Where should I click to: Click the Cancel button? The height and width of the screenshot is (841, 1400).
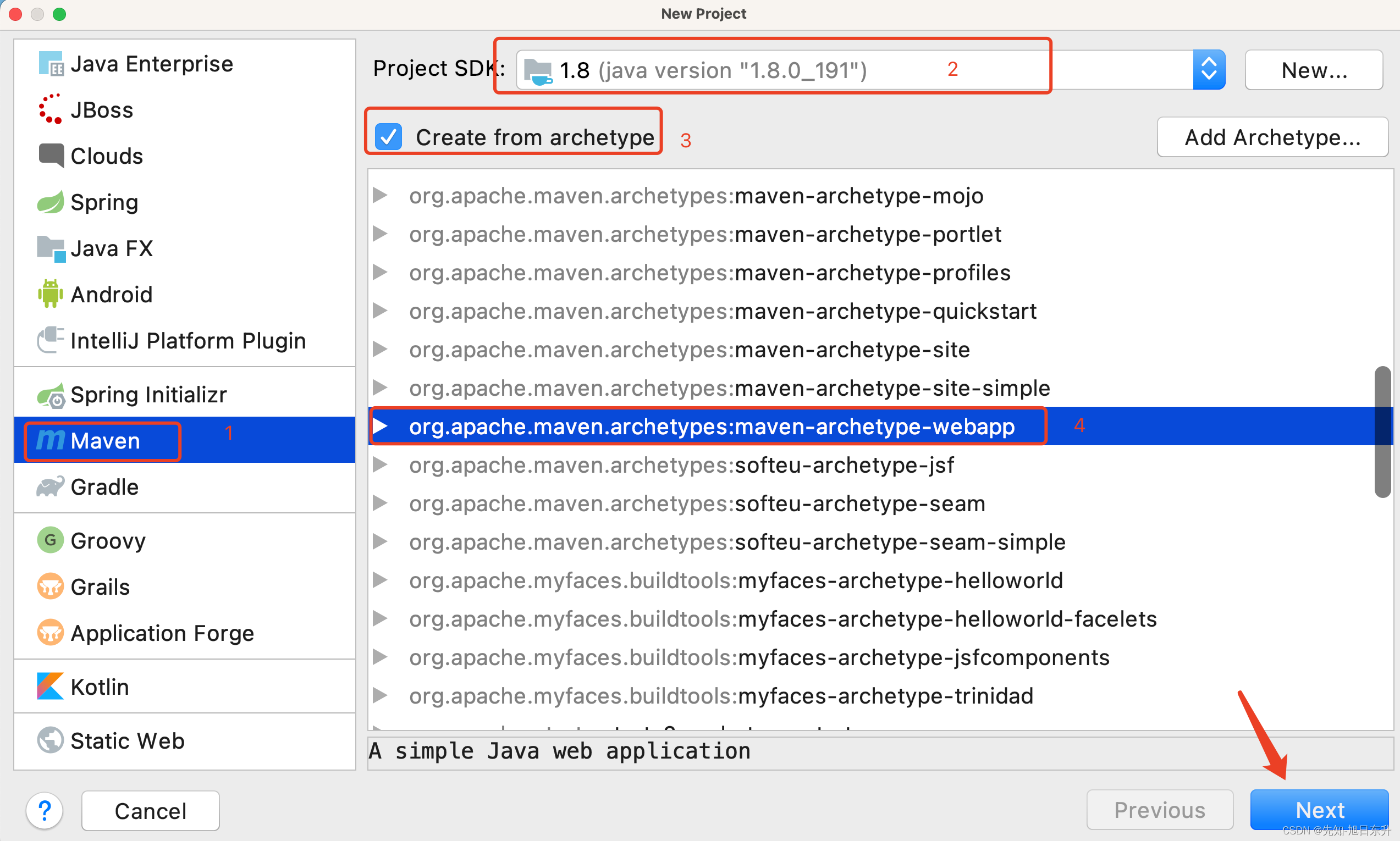click(150, 811)
